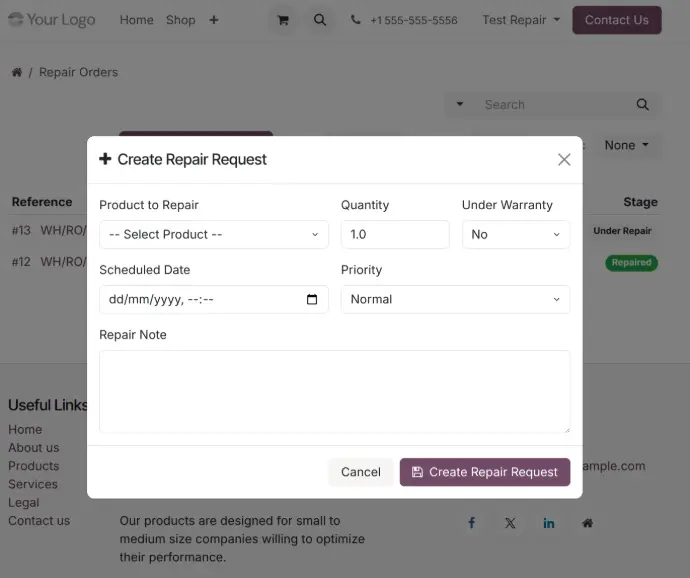
Task: Close the Create Repair Request dialog
Action: tap(564, 160)
